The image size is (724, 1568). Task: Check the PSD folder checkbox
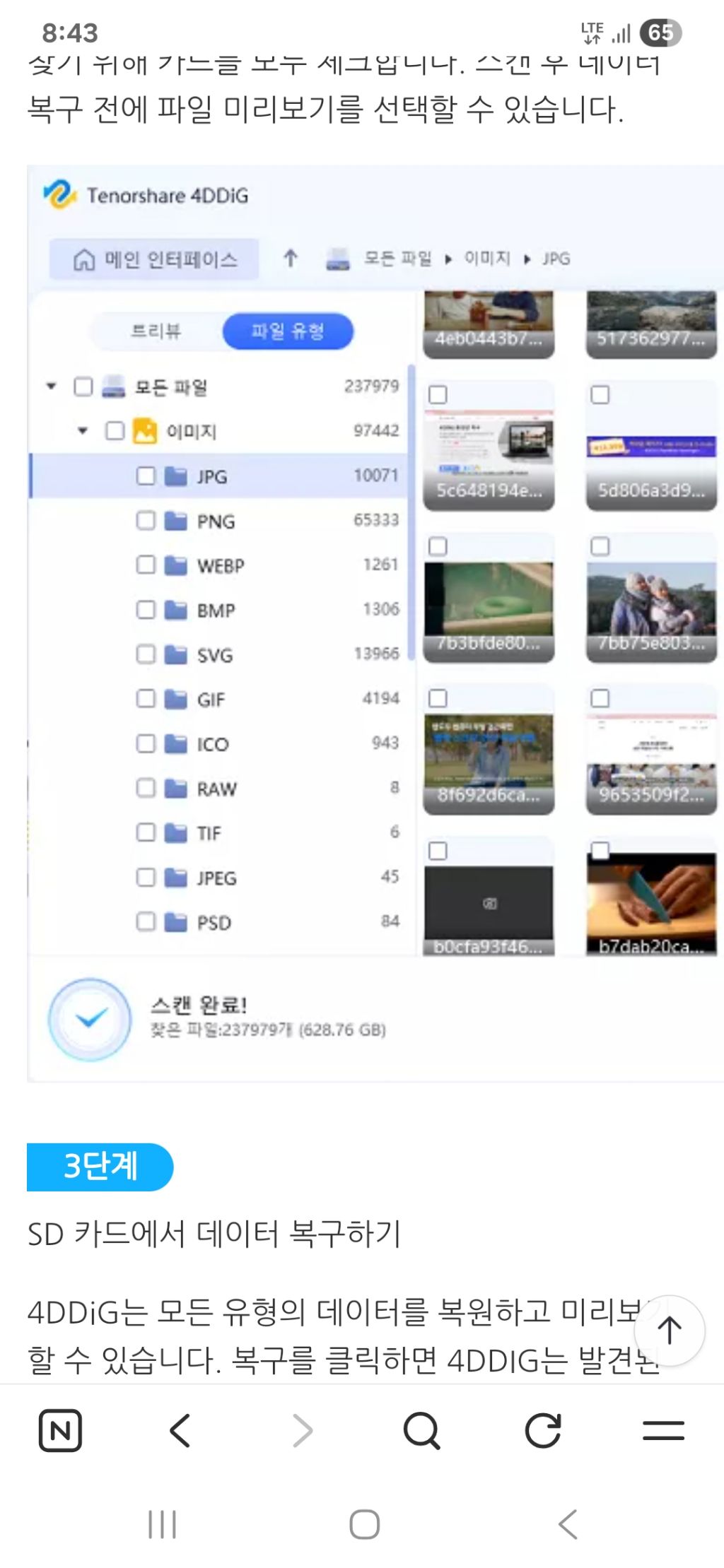[146, 921]
